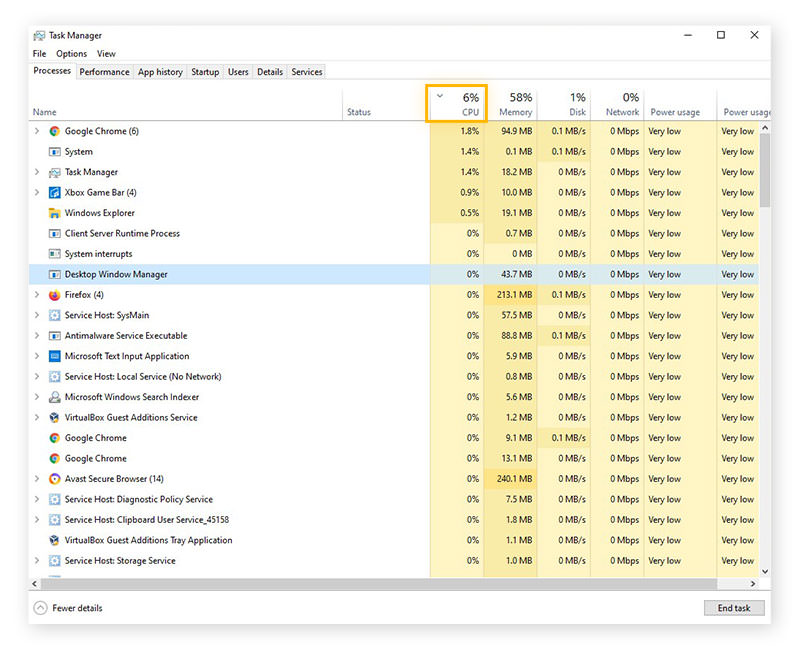Sort by the first Power usage column header
Viewport: 800px width, 654px height.
(680, 104)
